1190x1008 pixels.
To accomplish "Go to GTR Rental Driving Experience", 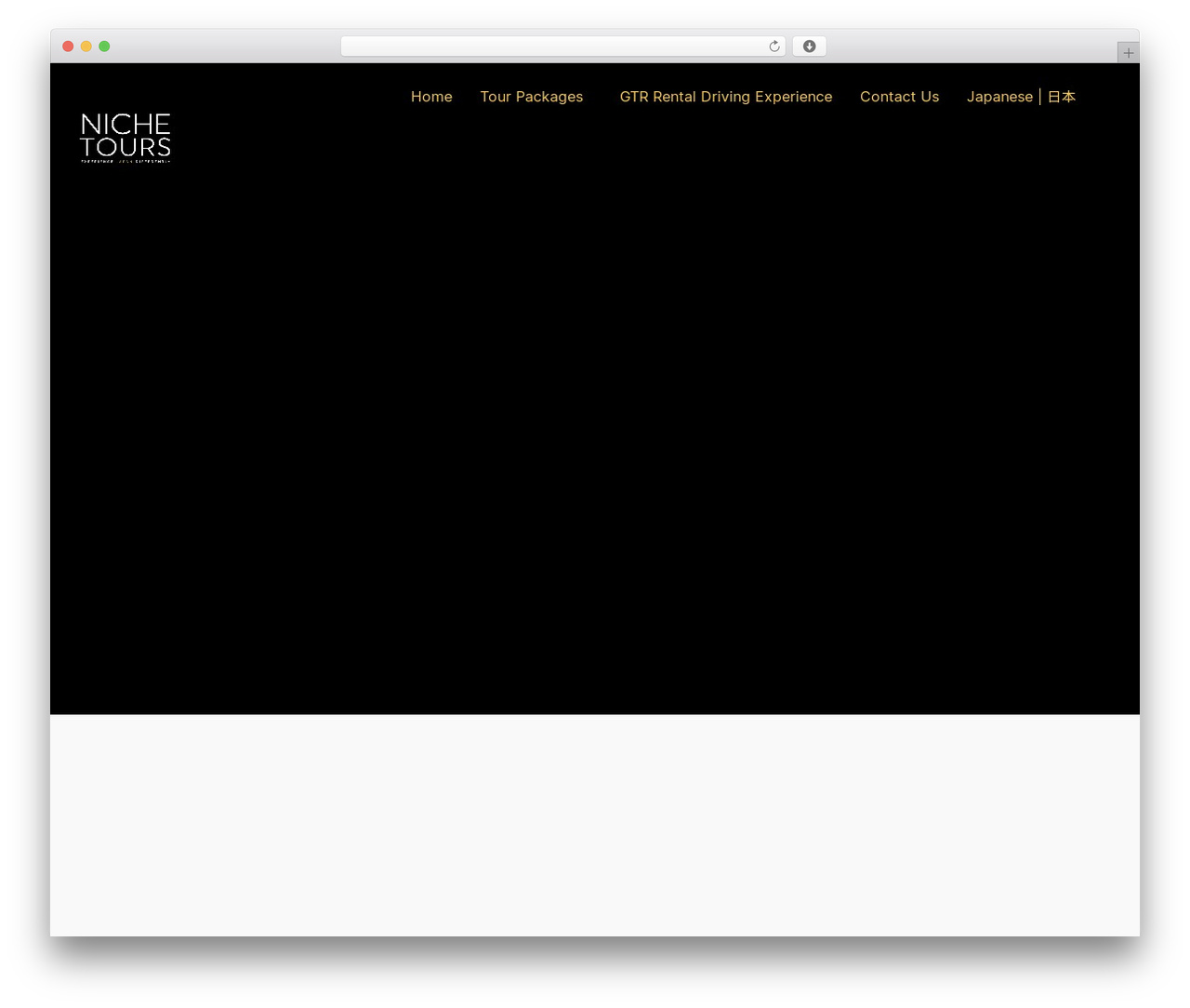I will (726, 97).
